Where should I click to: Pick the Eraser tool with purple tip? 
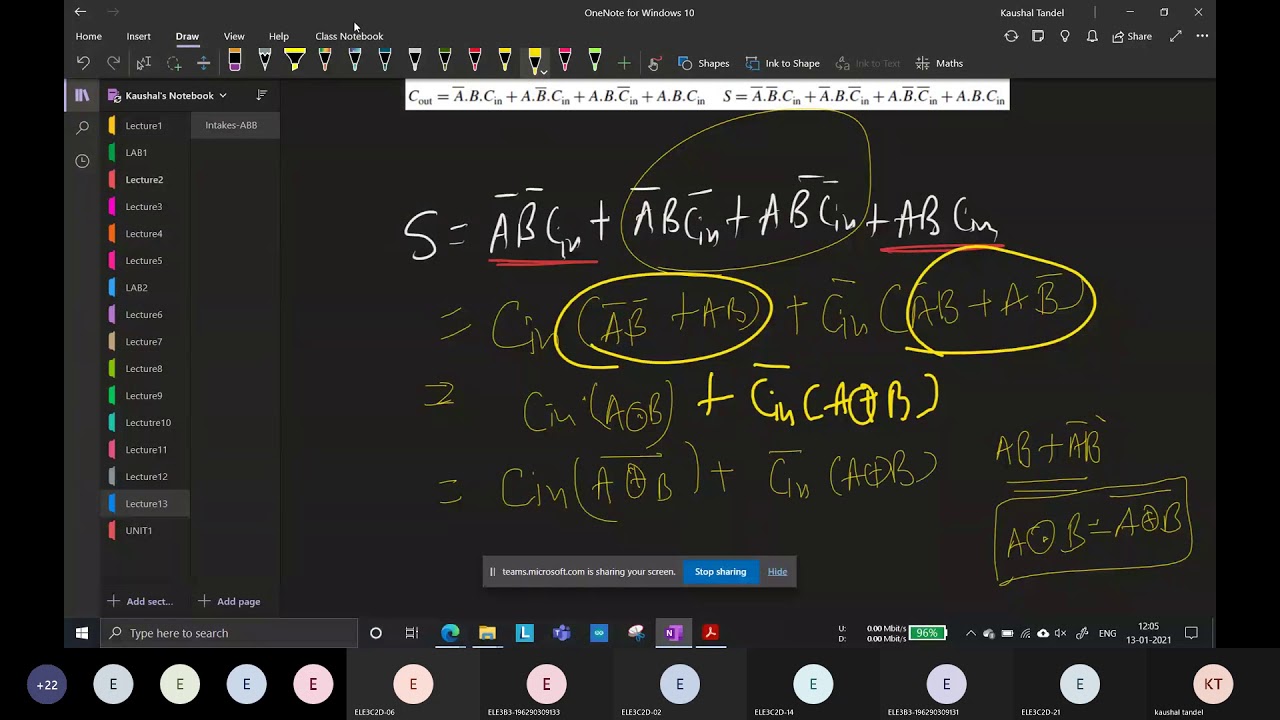coord(235,62)
